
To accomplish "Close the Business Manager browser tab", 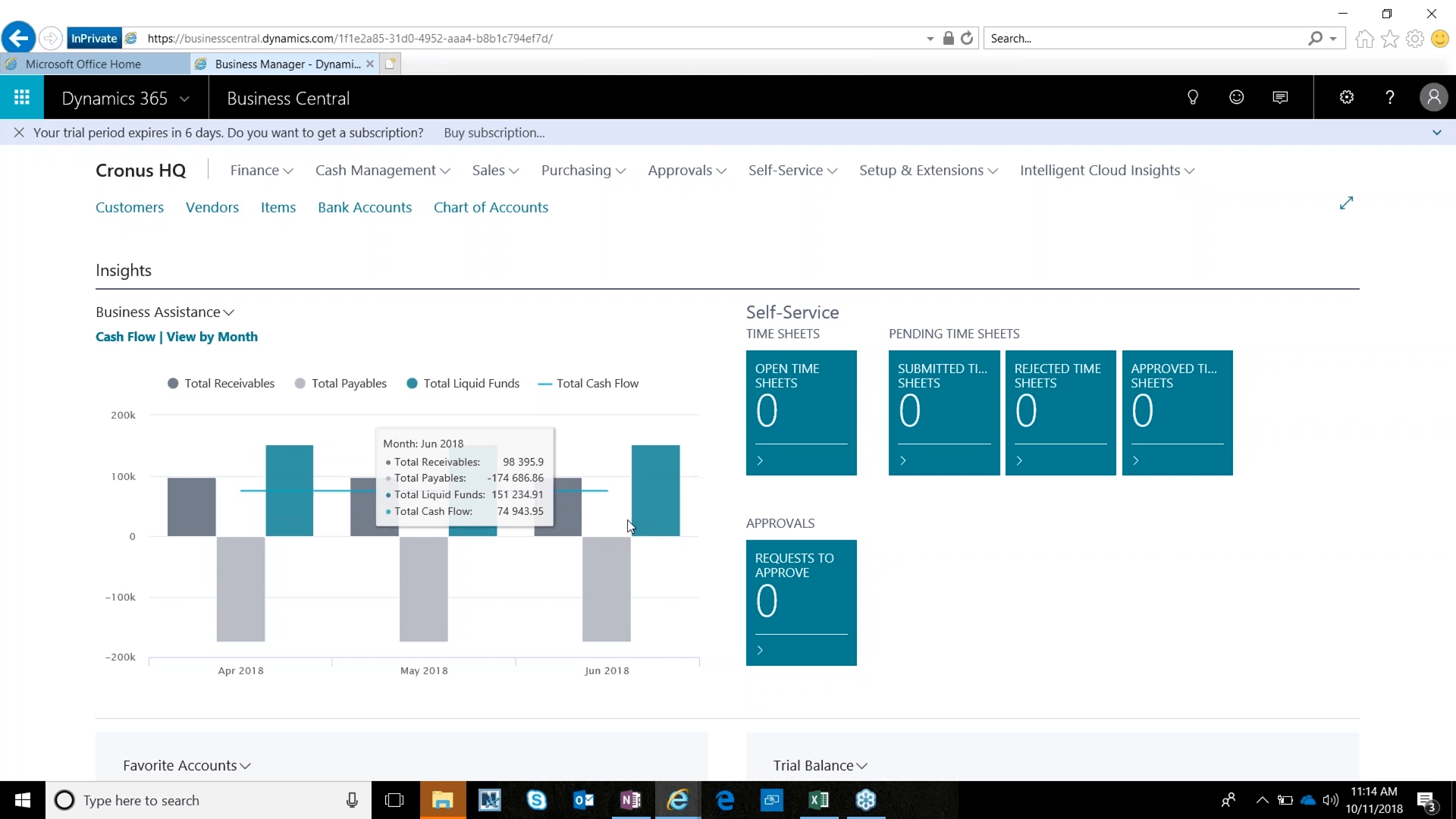I will pos(370,64).
